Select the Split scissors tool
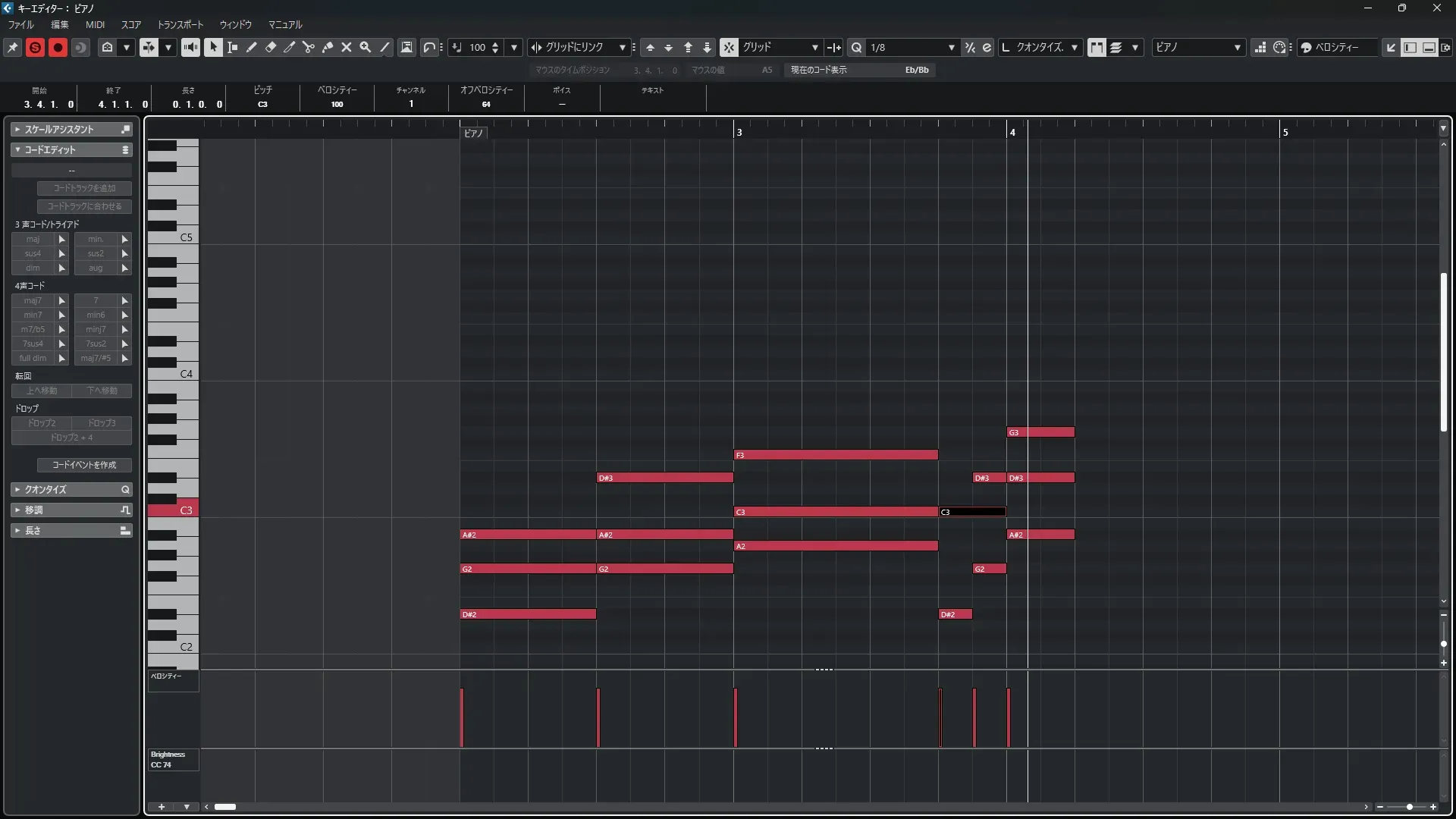The width and height of the screenshot is (1456, 819). (309, 47)
